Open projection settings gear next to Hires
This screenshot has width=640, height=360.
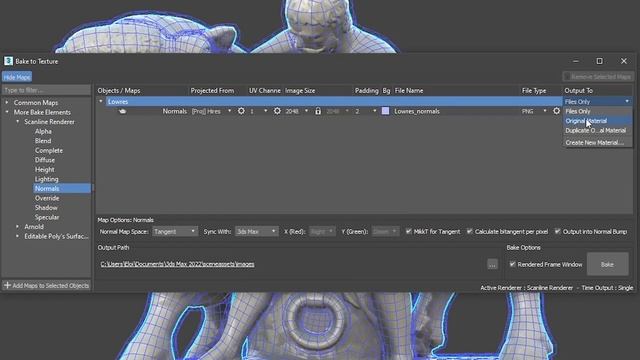tap(241, 111)
